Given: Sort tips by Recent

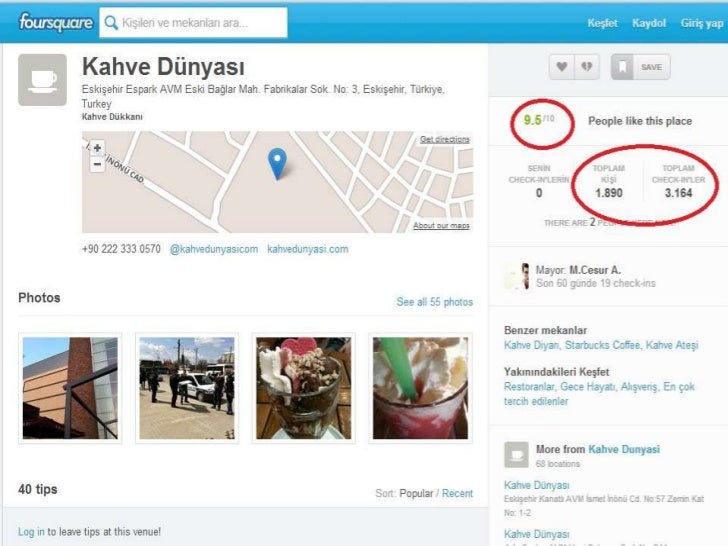Looking at the screenshot, I should (x=457, y=493).
